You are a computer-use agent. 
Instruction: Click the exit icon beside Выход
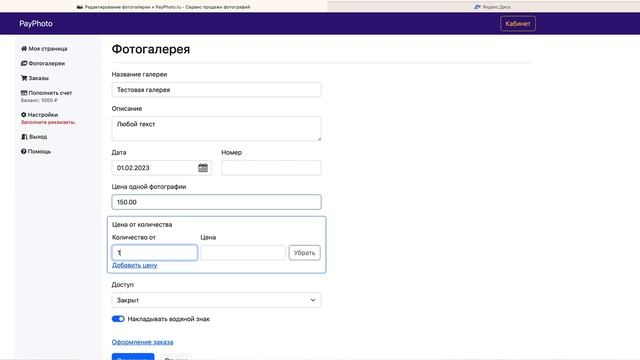point(24,137)
